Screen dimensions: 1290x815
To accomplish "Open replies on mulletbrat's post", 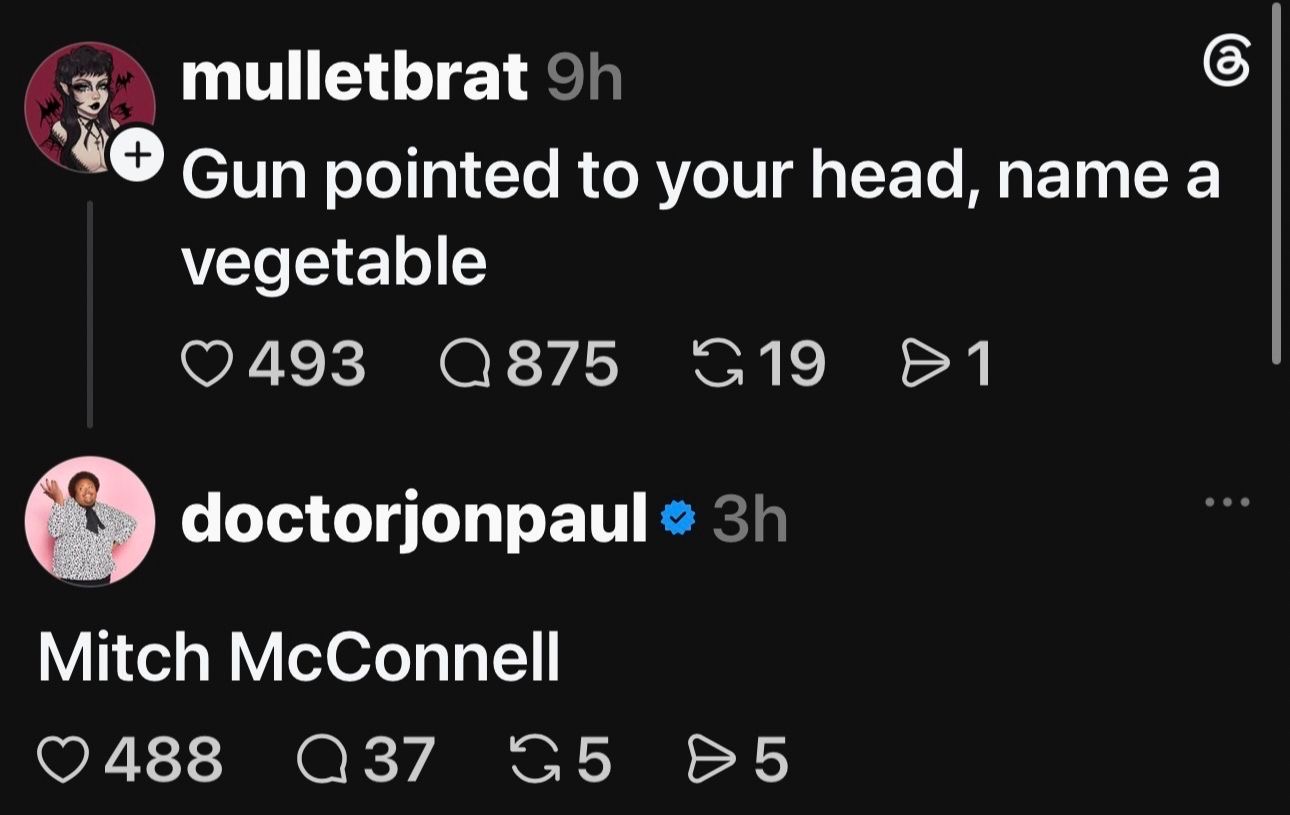I will point(463,362).
